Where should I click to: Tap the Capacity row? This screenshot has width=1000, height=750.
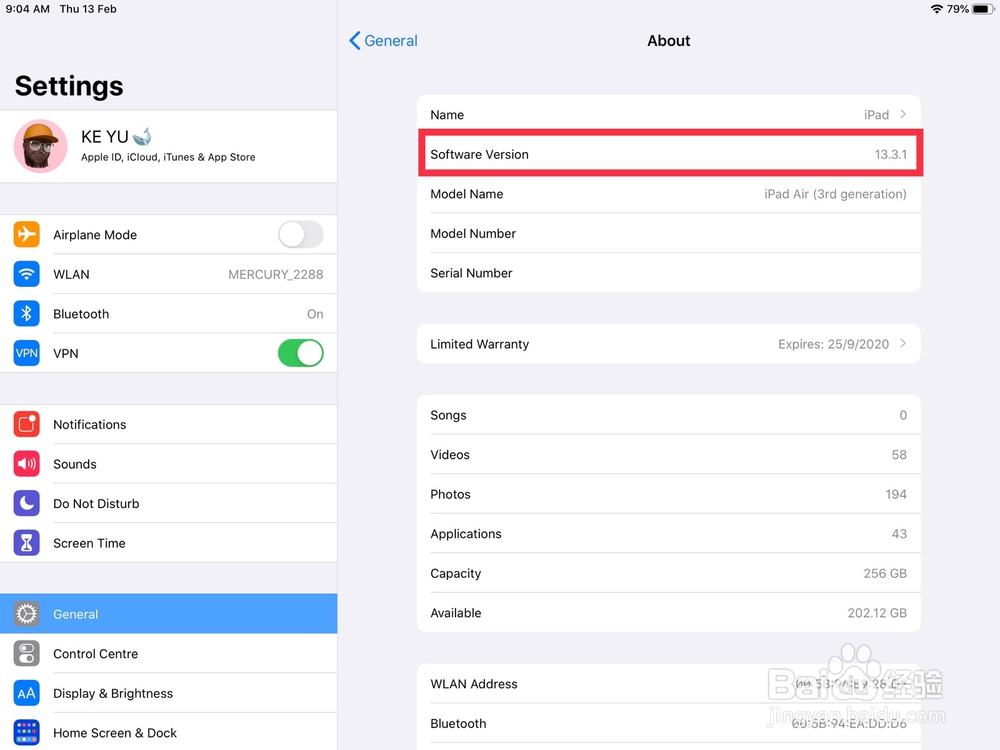point(669,573)
